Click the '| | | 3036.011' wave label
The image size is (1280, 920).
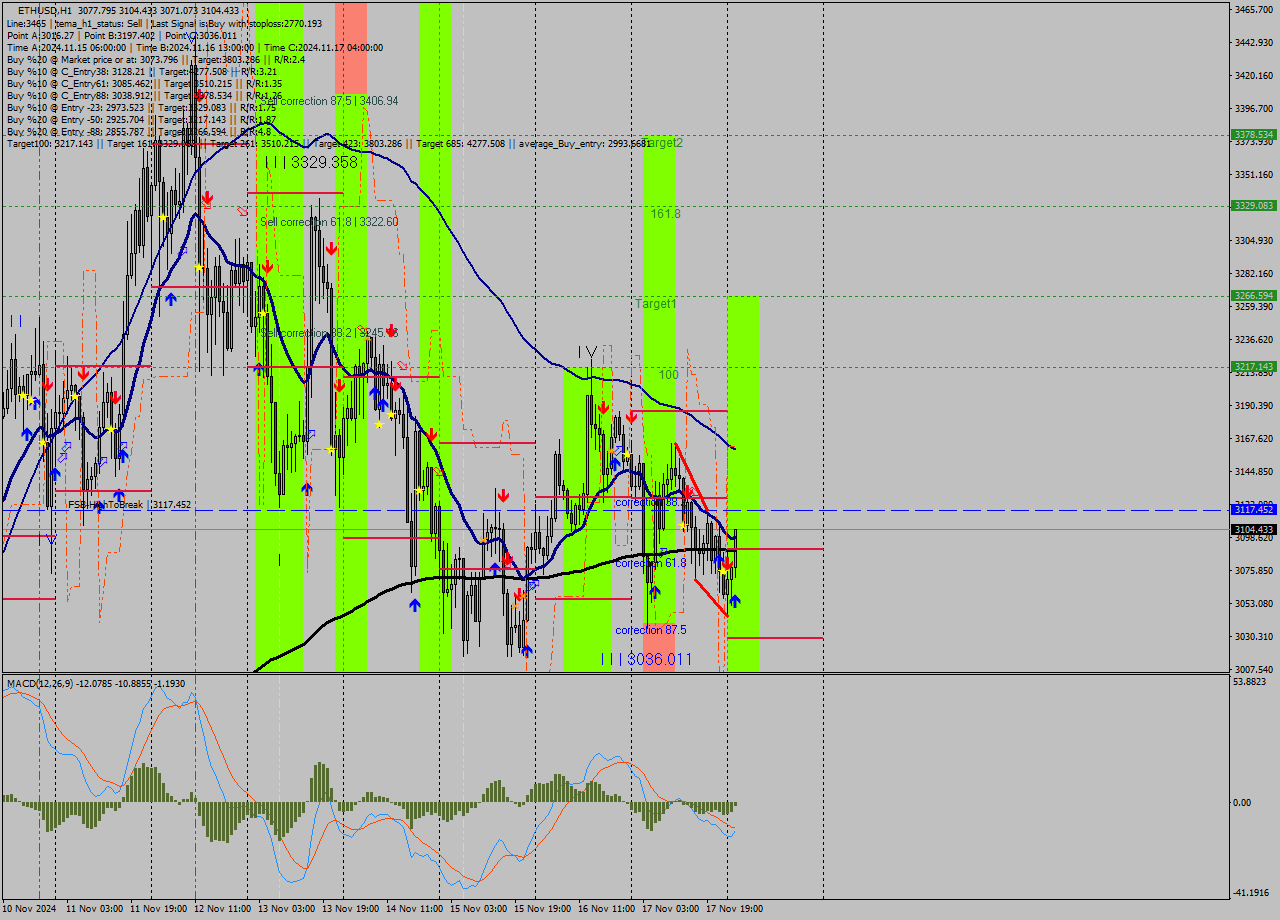tap(646, 659)
